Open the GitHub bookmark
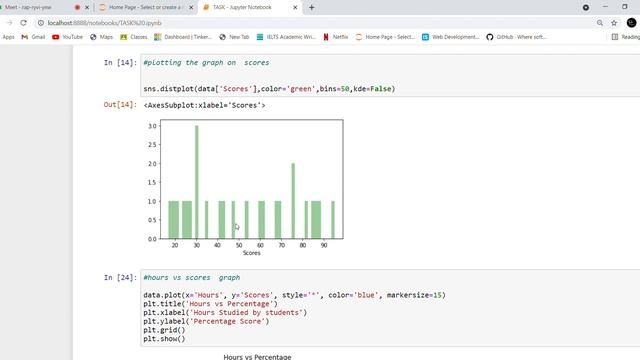 click(516, 37)
